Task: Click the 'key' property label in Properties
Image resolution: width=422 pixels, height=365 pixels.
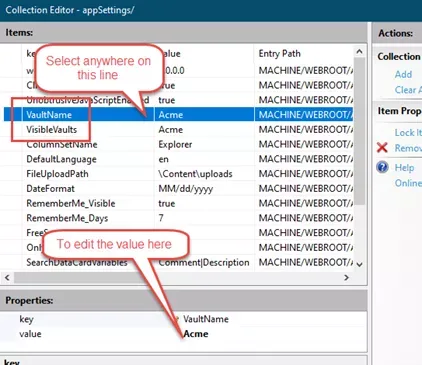Action: pyautogui.click(x=26, y=319)
